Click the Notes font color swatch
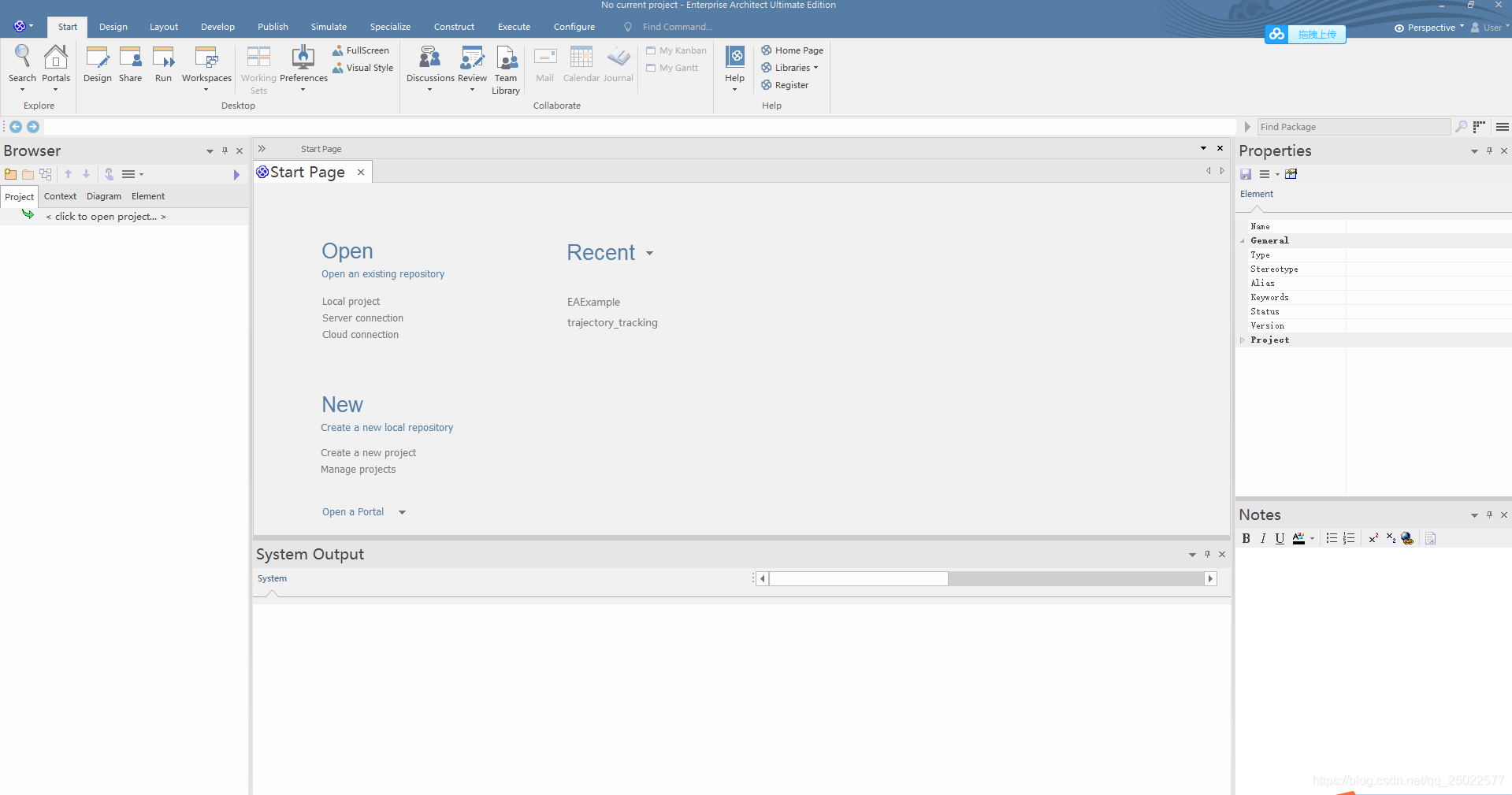This screenshot has height=795, width=1512. tap(1298, 538)
